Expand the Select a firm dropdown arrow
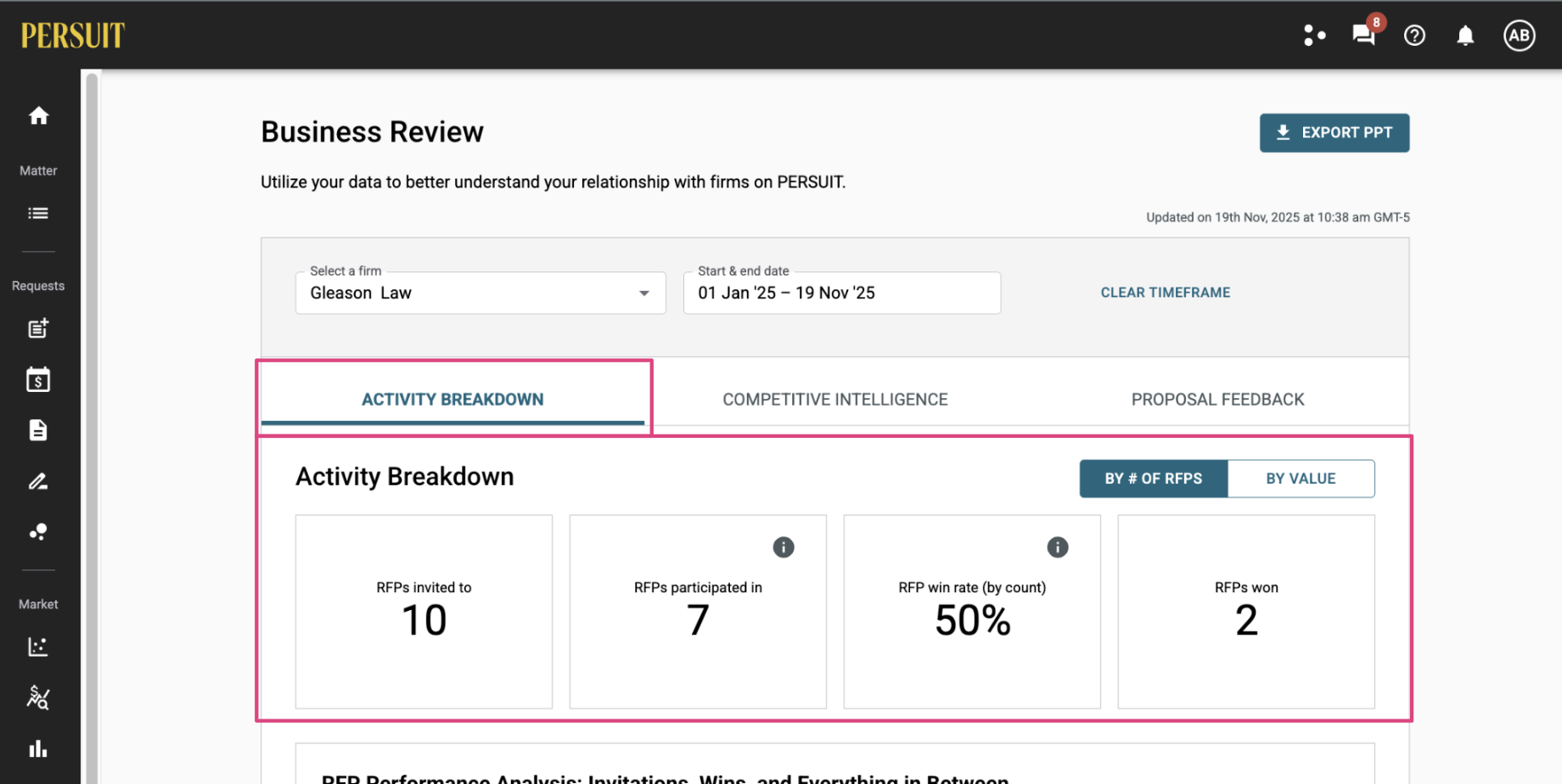Image resolution: width=1562 pixels, height=784 pixels. click(x=644, y=294)
